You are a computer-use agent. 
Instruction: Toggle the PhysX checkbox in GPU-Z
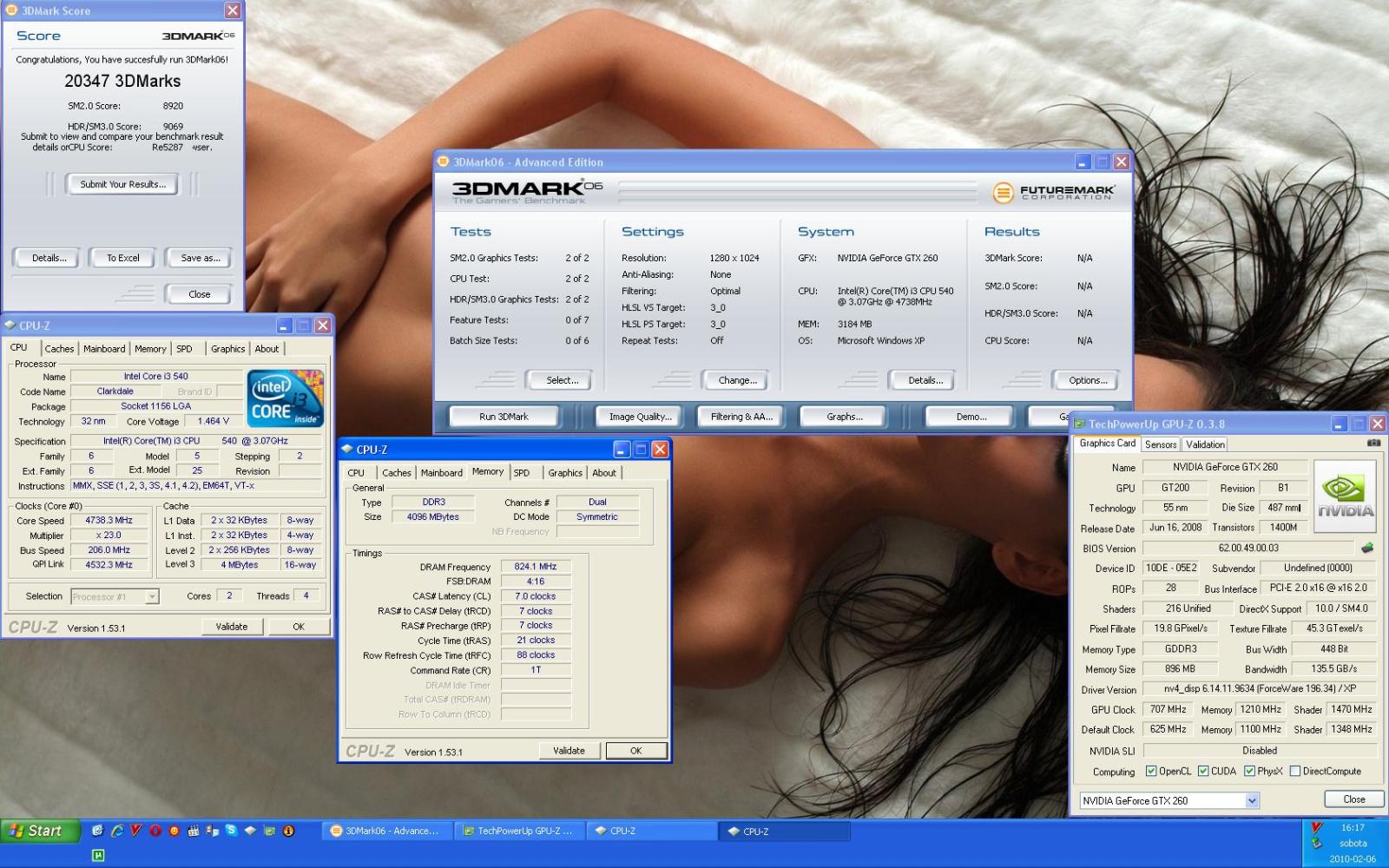click(1249, 771)
